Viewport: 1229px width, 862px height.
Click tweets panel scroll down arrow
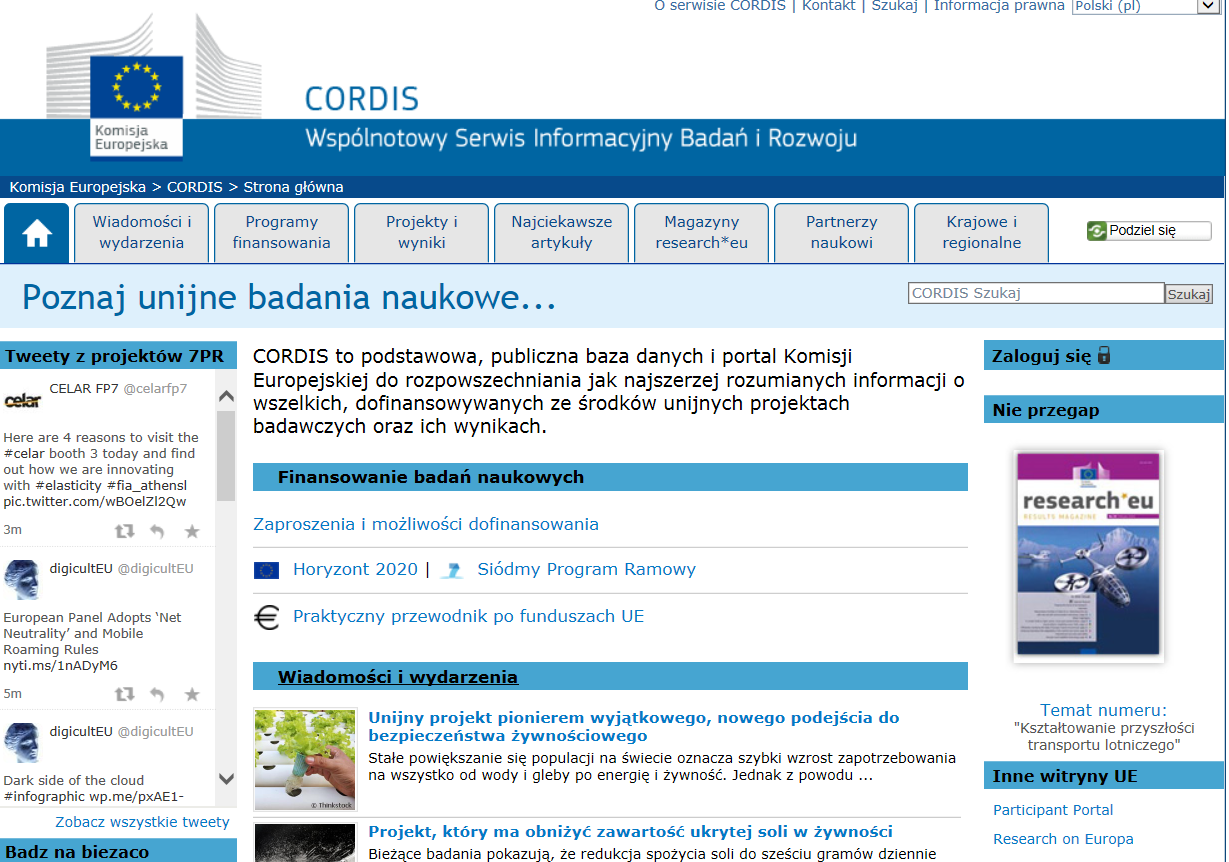(x=226, y=778)
